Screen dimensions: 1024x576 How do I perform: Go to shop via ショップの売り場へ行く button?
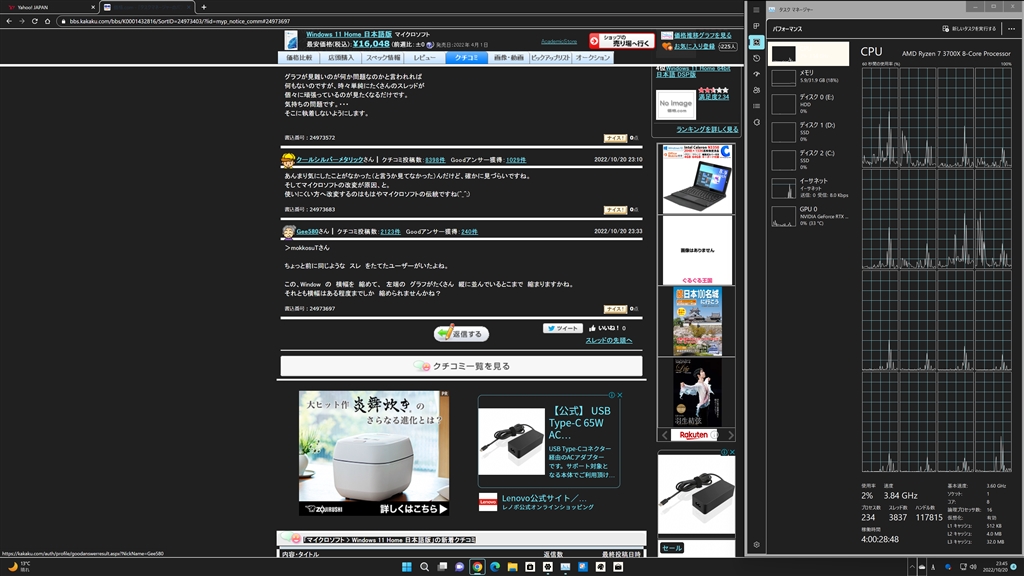click(622, 41)
